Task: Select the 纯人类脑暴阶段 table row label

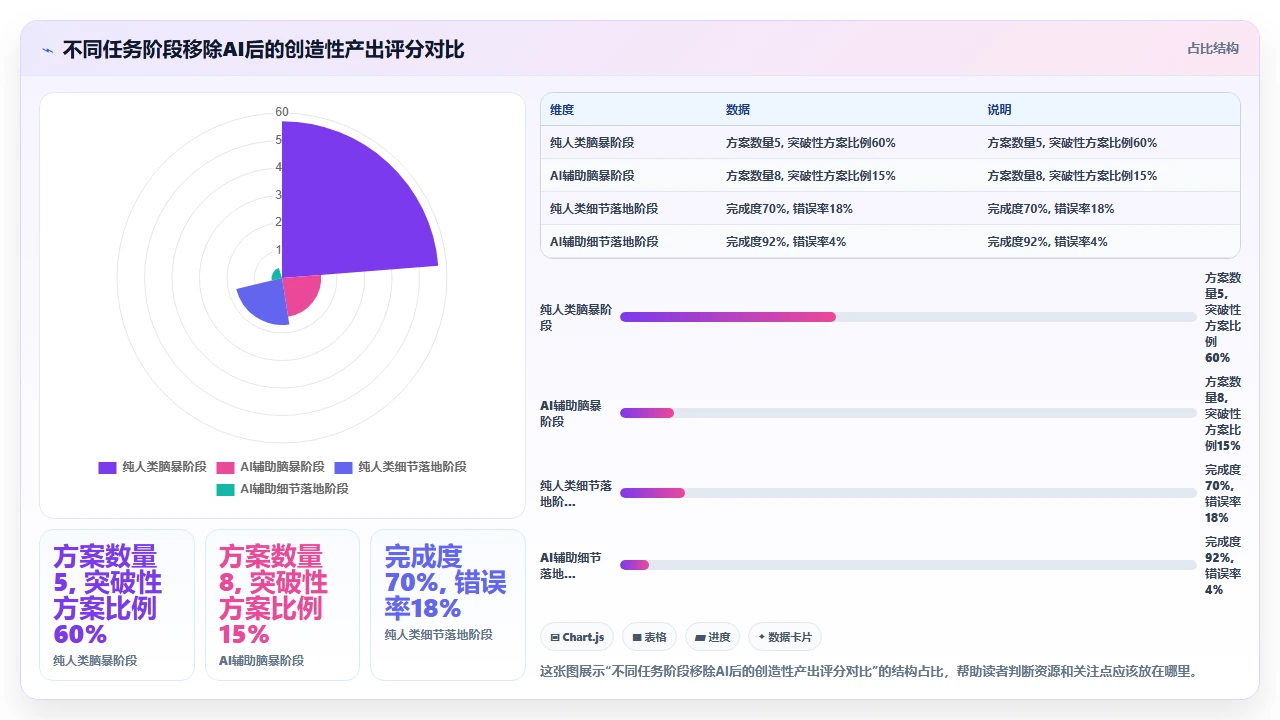Action: coord(592,143)
